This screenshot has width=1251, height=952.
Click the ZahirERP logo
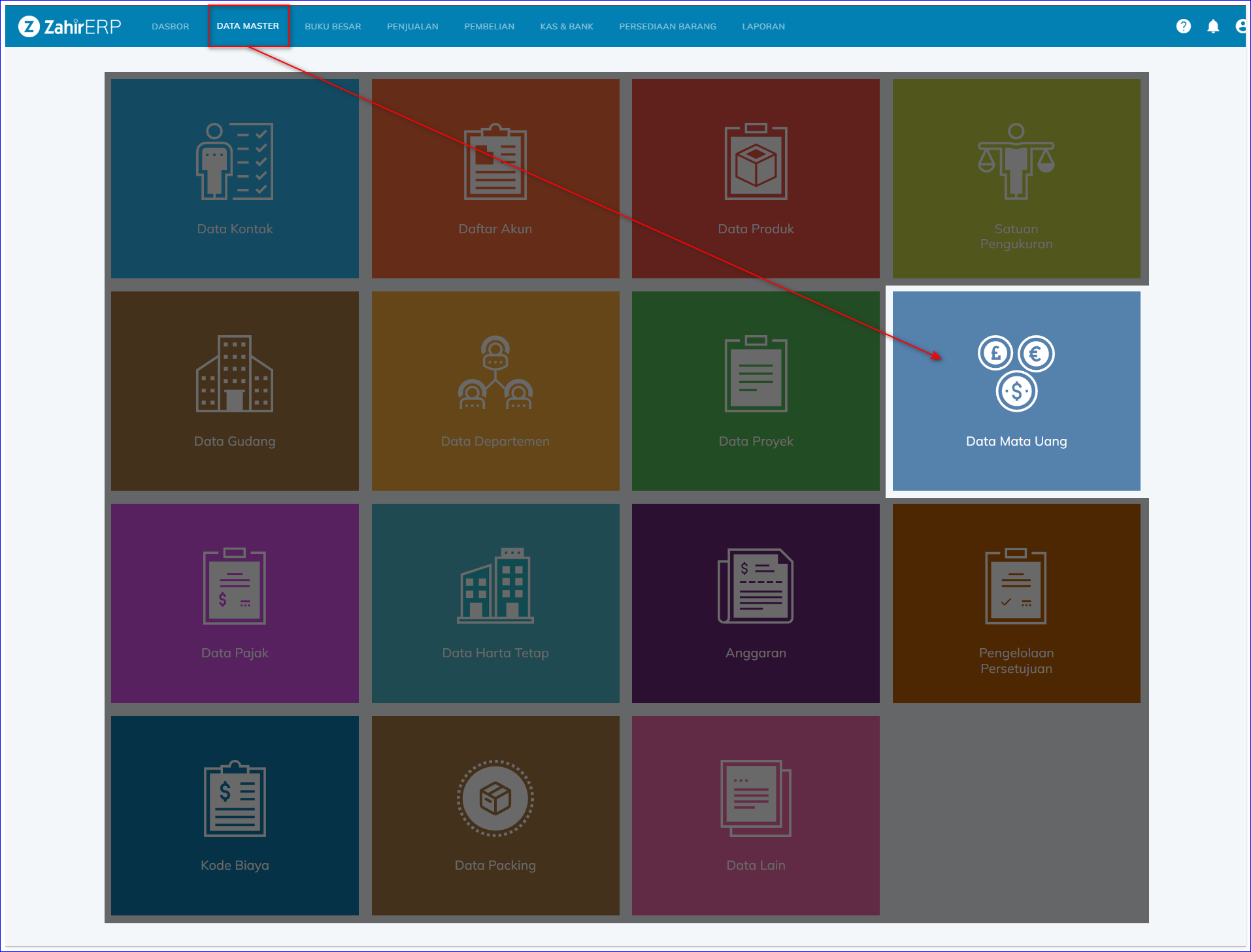pos(70,27)
